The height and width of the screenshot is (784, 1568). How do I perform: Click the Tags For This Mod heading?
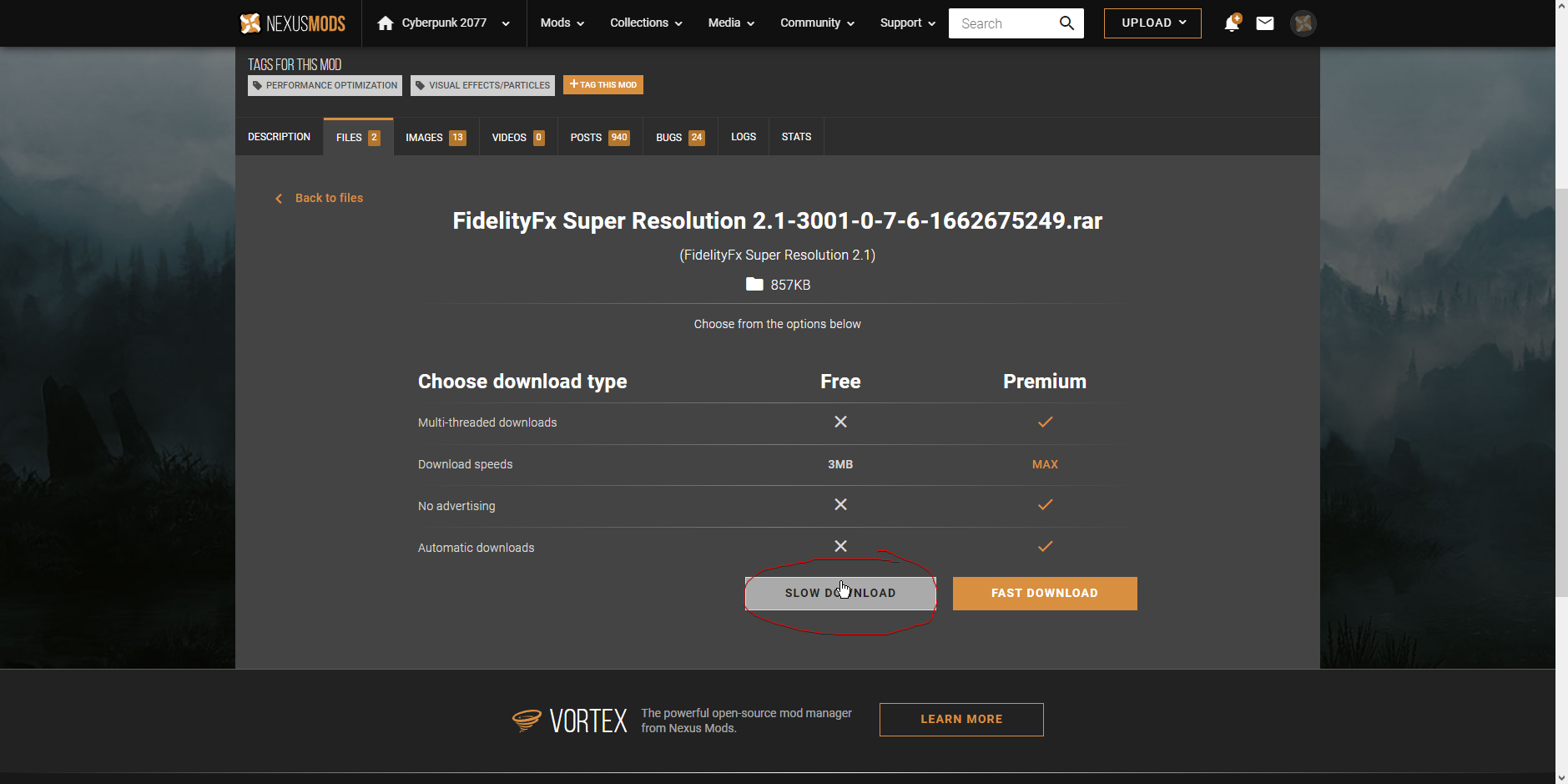[295, 64]
